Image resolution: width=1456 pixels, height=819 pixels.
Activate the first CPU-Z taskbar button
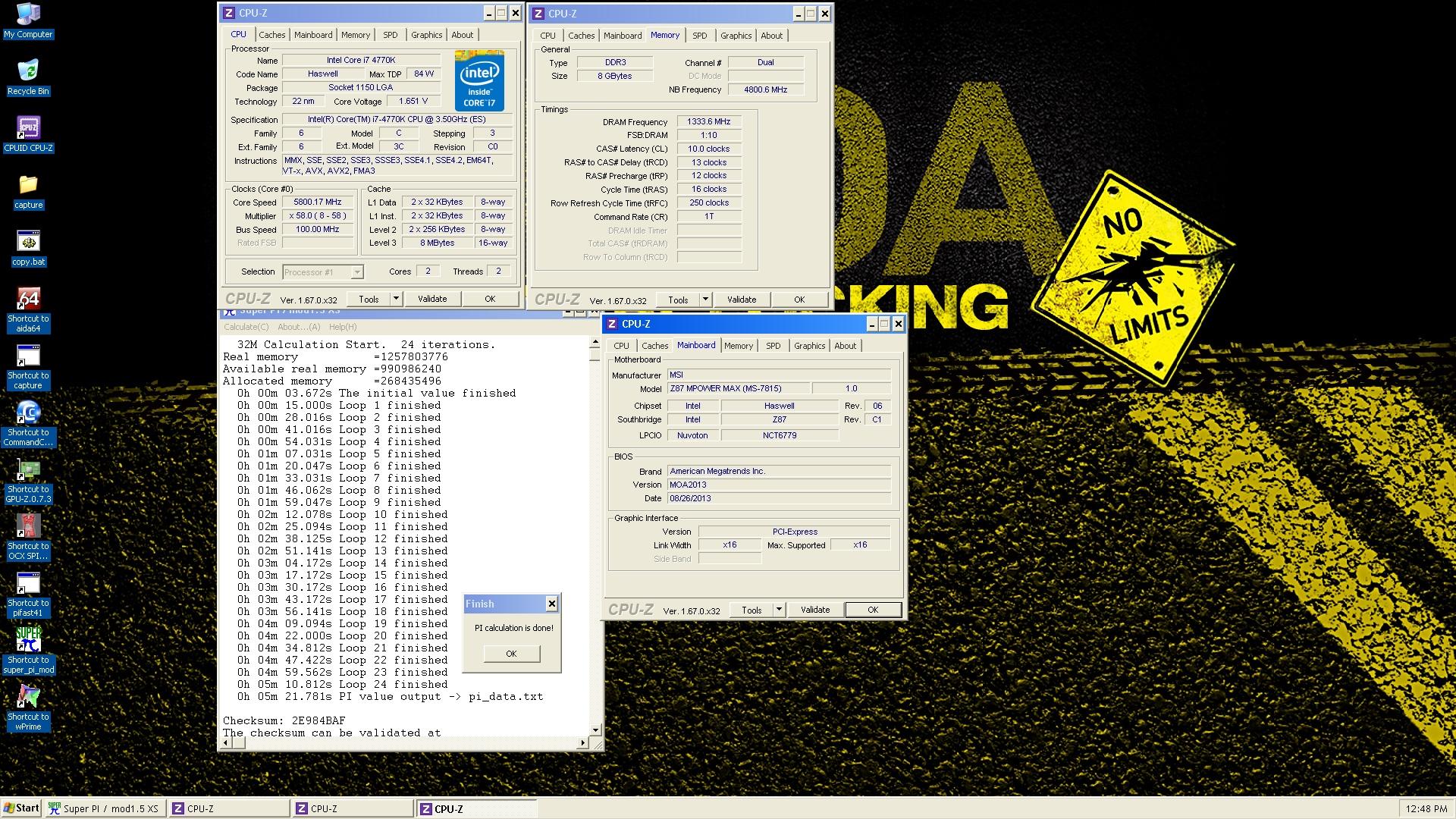(228, 808)
